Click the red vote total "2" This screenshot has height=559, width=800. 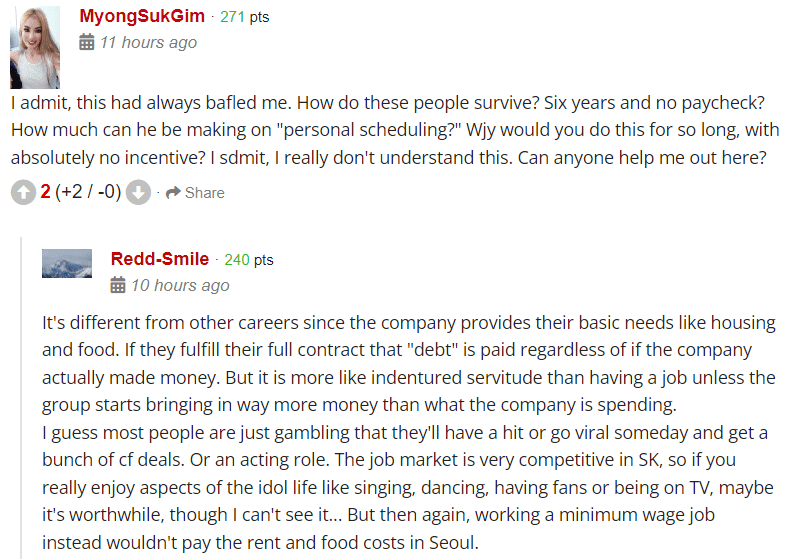click(x=45, y=192)
